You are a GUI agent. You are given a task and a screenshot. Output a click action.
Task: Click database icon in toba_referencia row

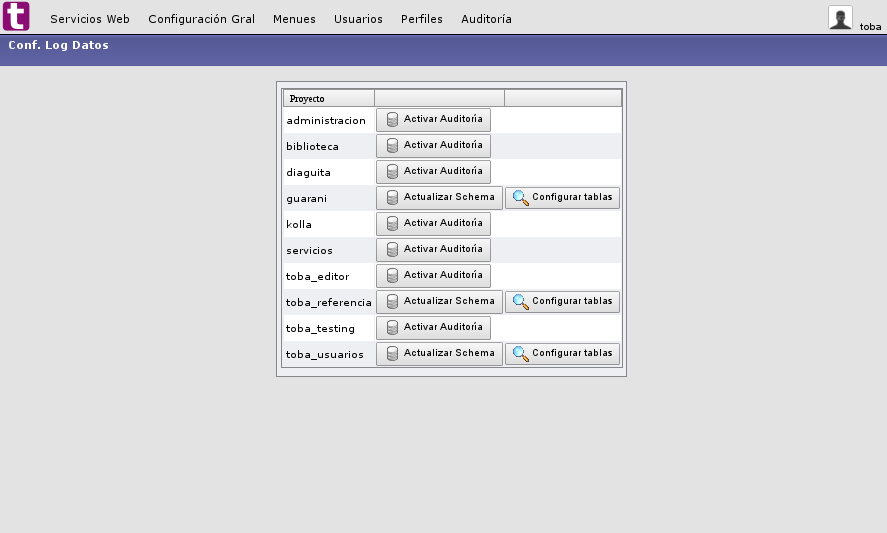click(392, 302)
